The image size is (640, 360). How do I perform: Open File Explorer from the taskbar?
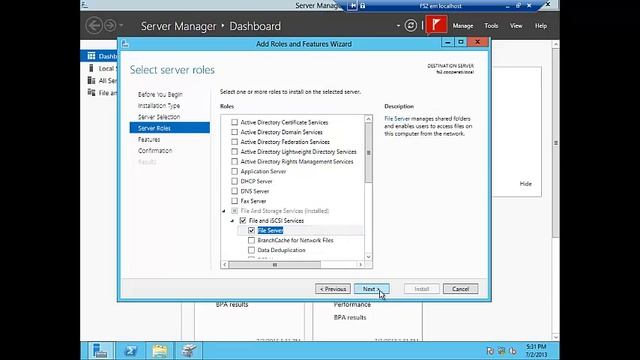160,351
